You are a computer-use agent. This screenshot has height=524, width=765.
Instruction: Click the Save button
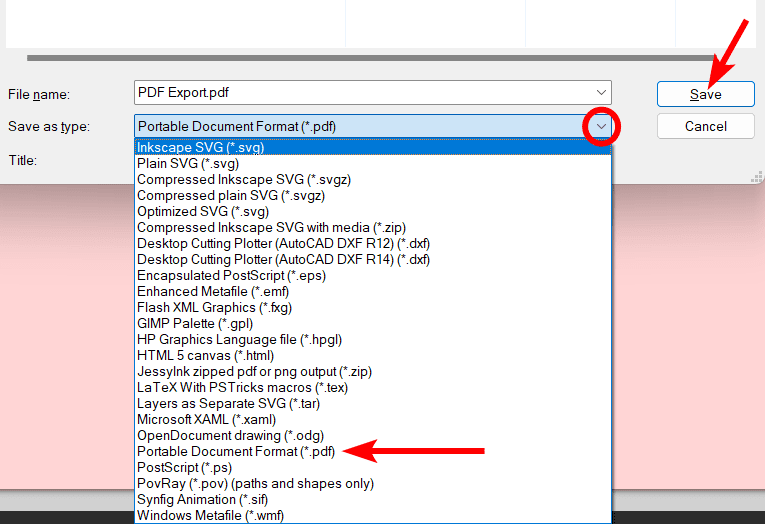pyautogui.click(x=705, y=94)
